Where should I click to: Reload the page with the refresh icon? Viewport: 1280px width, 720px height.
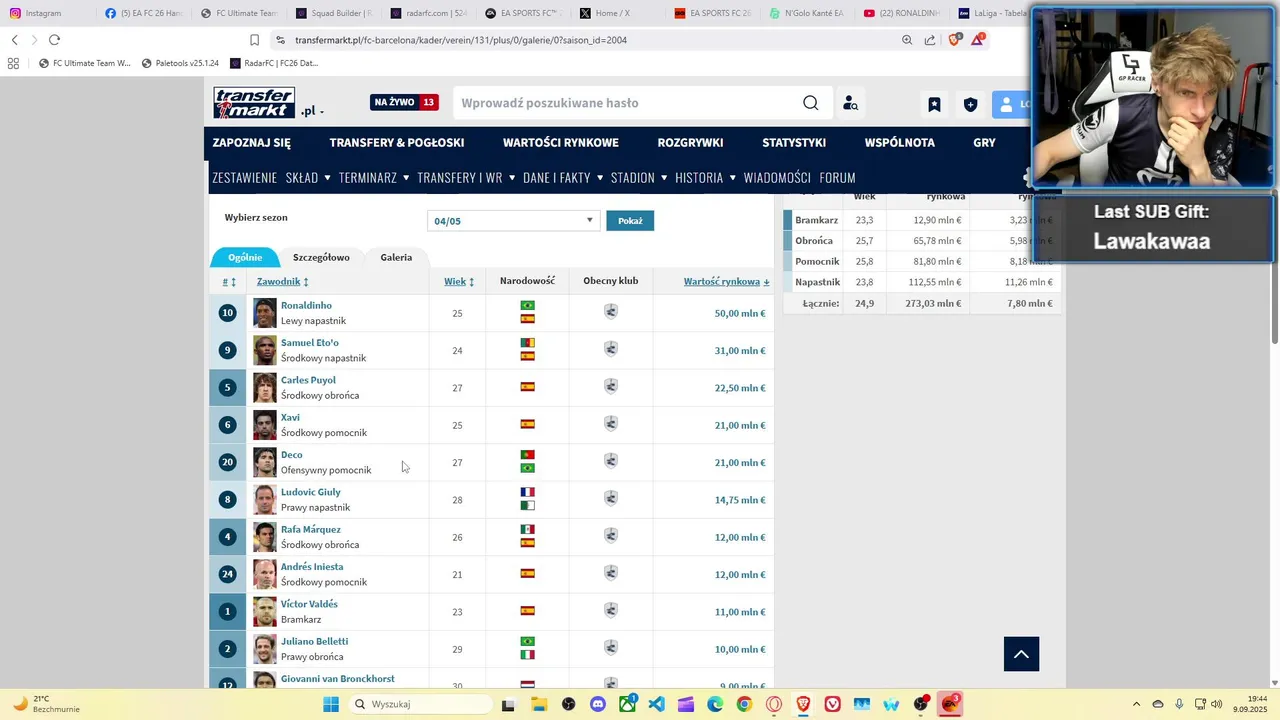tap(54, 40)
